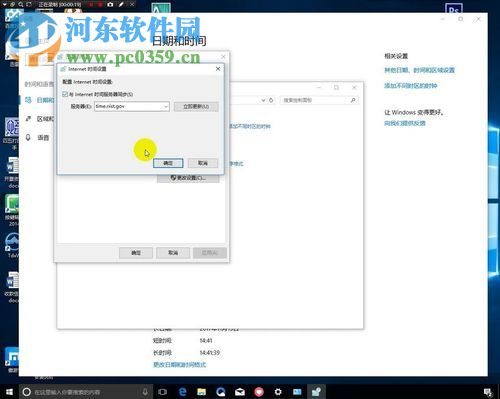This screenshot has width=500, height=399.
Task: Open the 其他日期、时间和区域设置 link
Action: coord(419,70)
